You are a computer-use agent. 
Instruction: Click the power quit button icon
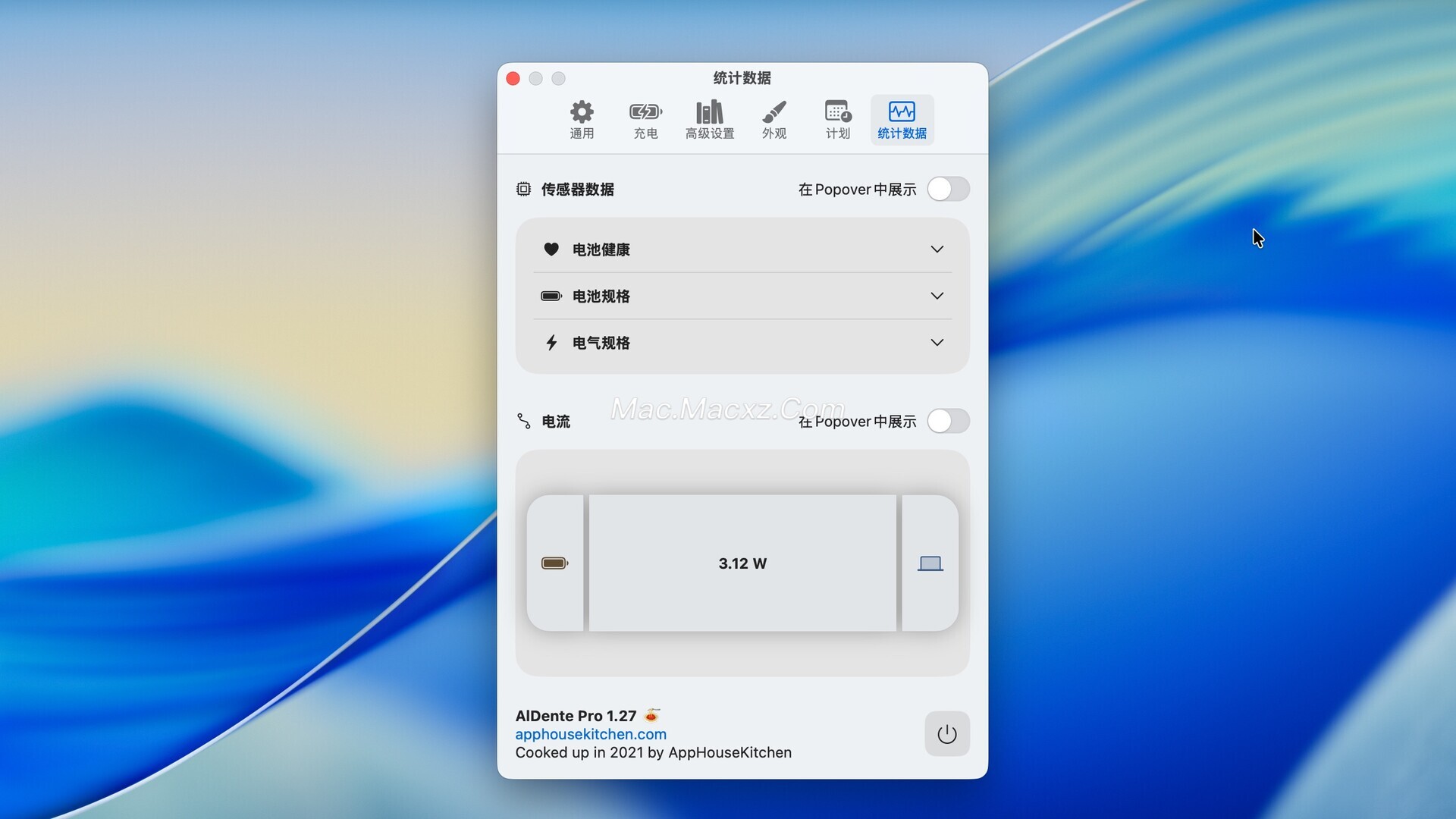coord(946,734)
